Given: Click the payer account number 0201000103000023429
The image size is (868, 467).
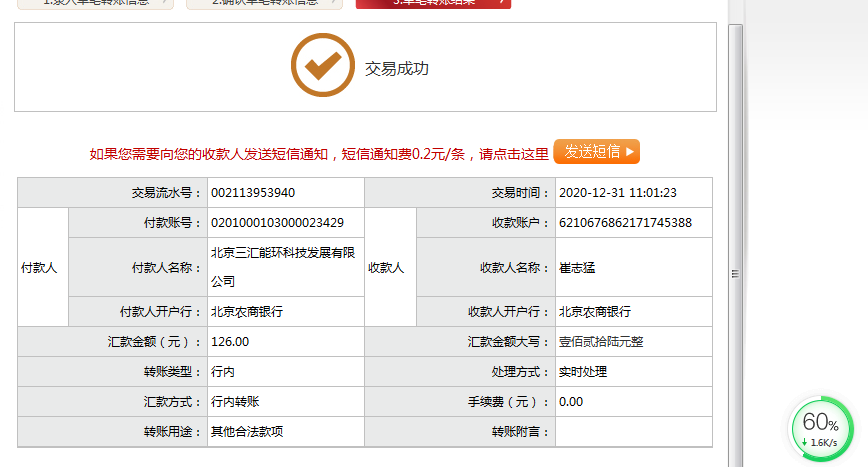Looking at the screenshot, I should 277,223.
